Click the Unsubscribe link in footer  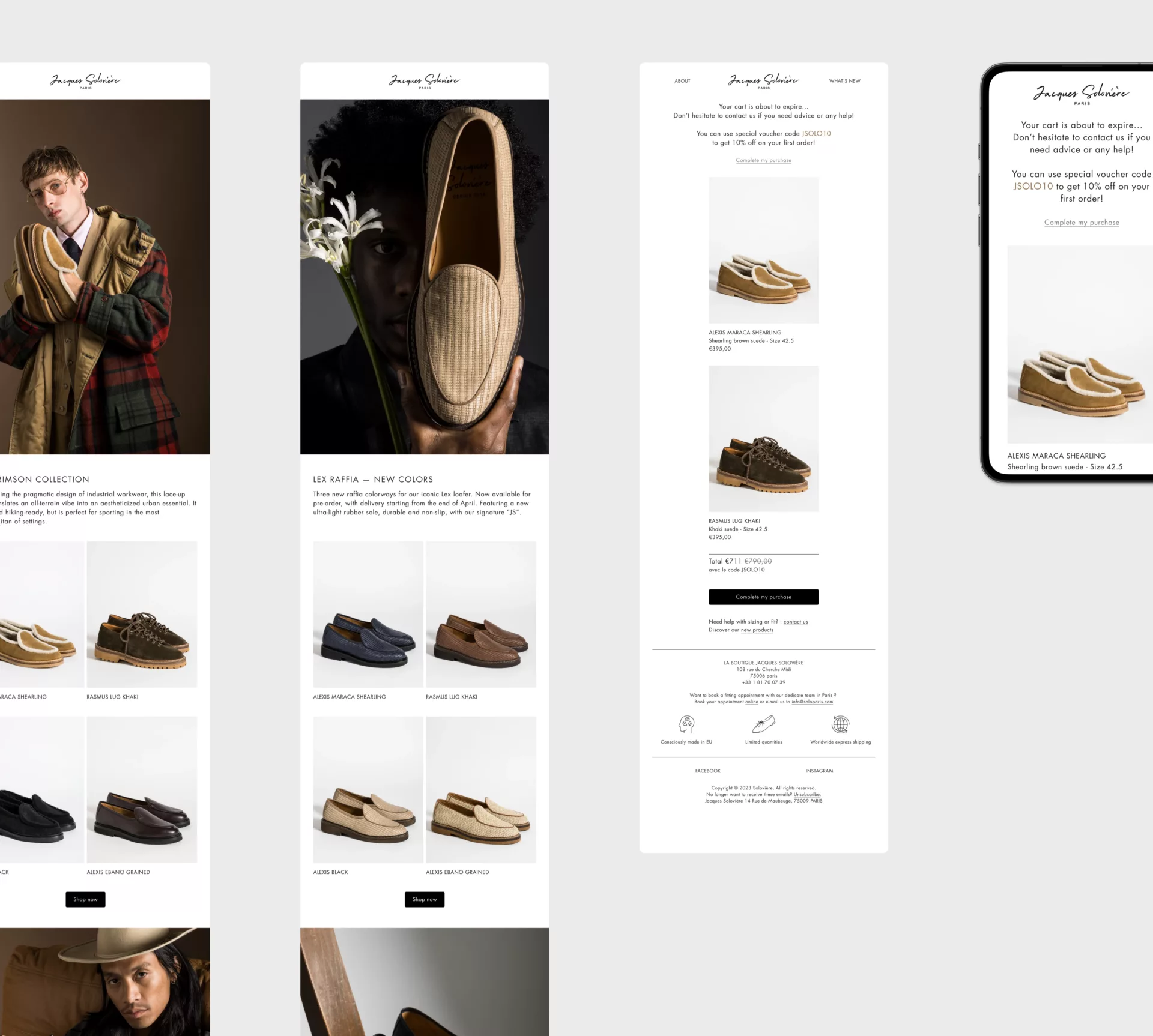(806, 794)
